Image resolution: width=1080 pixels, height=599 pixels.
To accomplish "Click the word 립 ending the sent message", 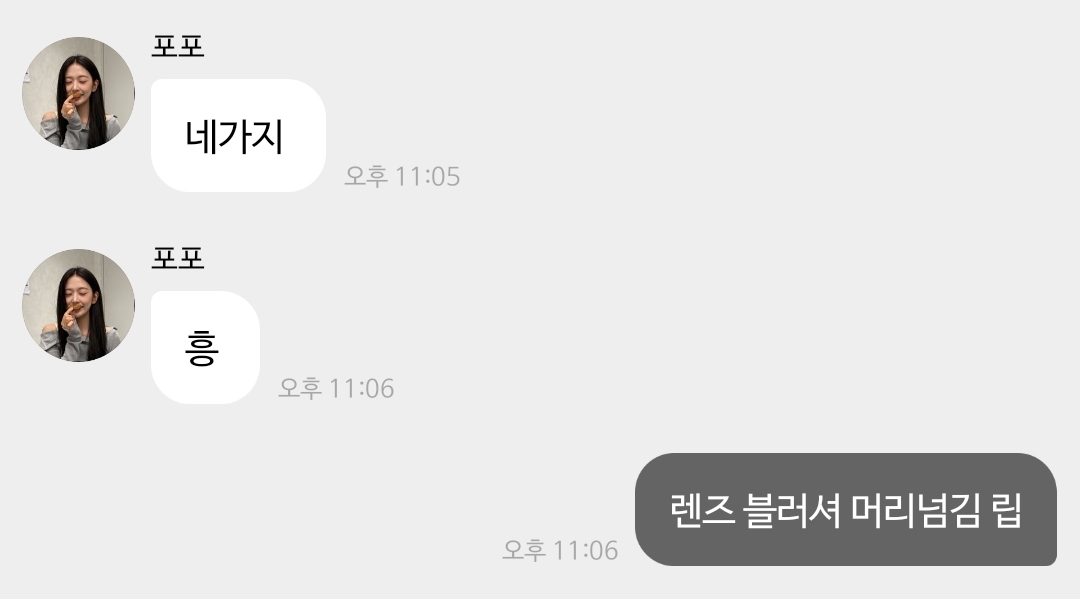I will click(1006, 510).
